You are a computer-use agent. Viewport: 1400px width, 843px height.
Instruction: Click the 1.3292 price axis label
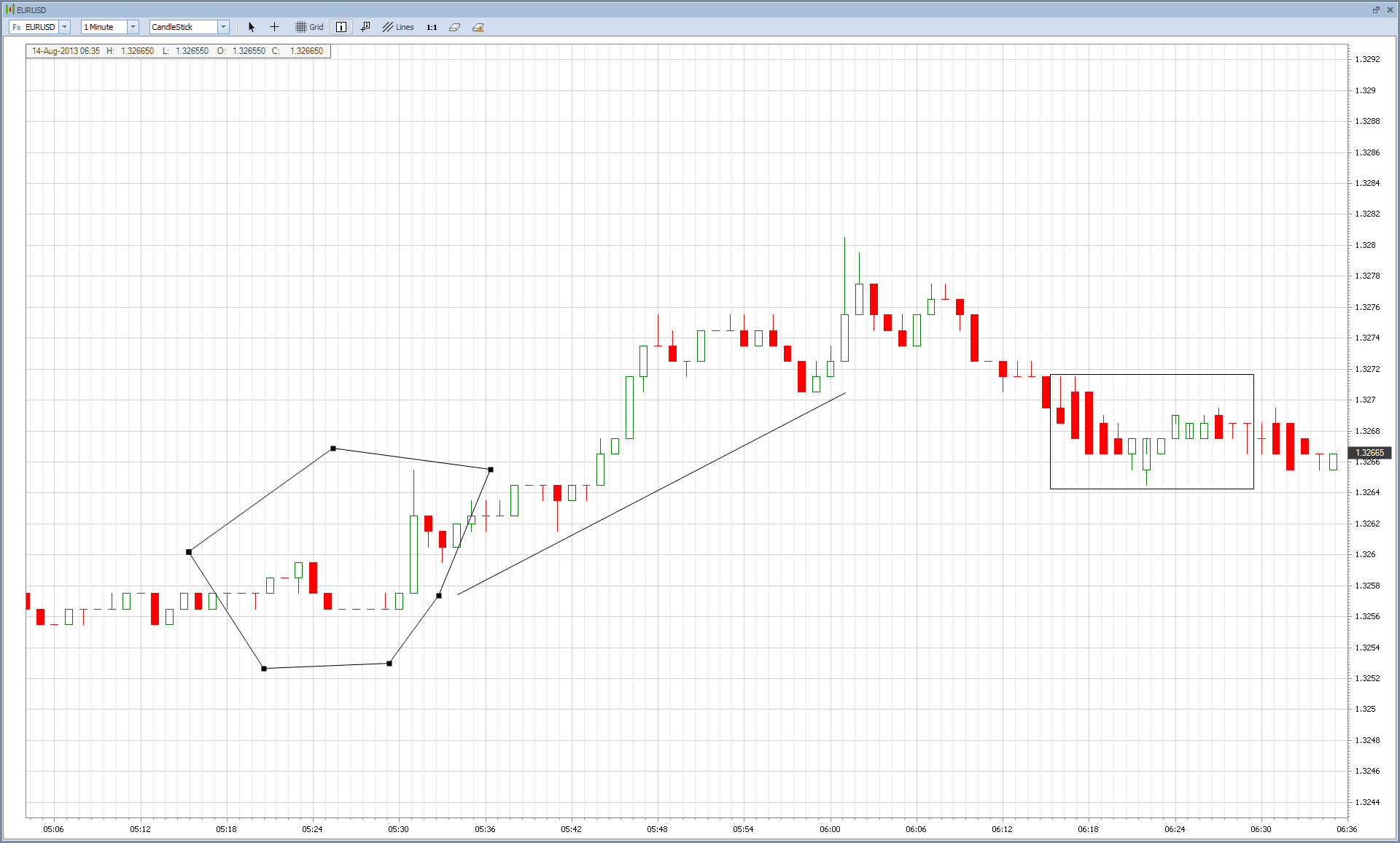(1367, 59)
